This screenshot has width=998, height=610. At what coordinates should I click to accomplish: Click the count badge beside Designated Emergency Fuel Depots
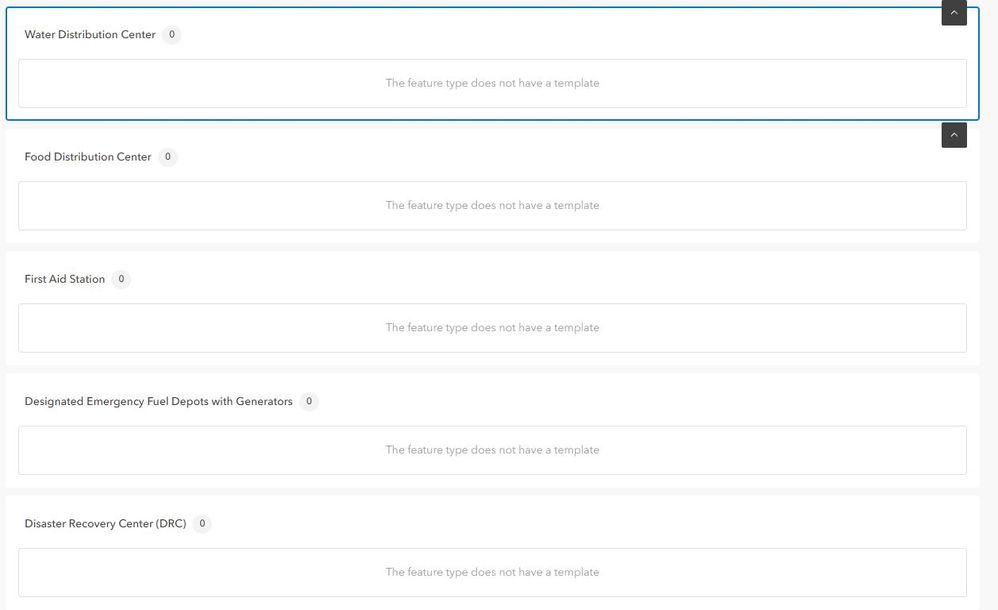click(x=309, y=402)
